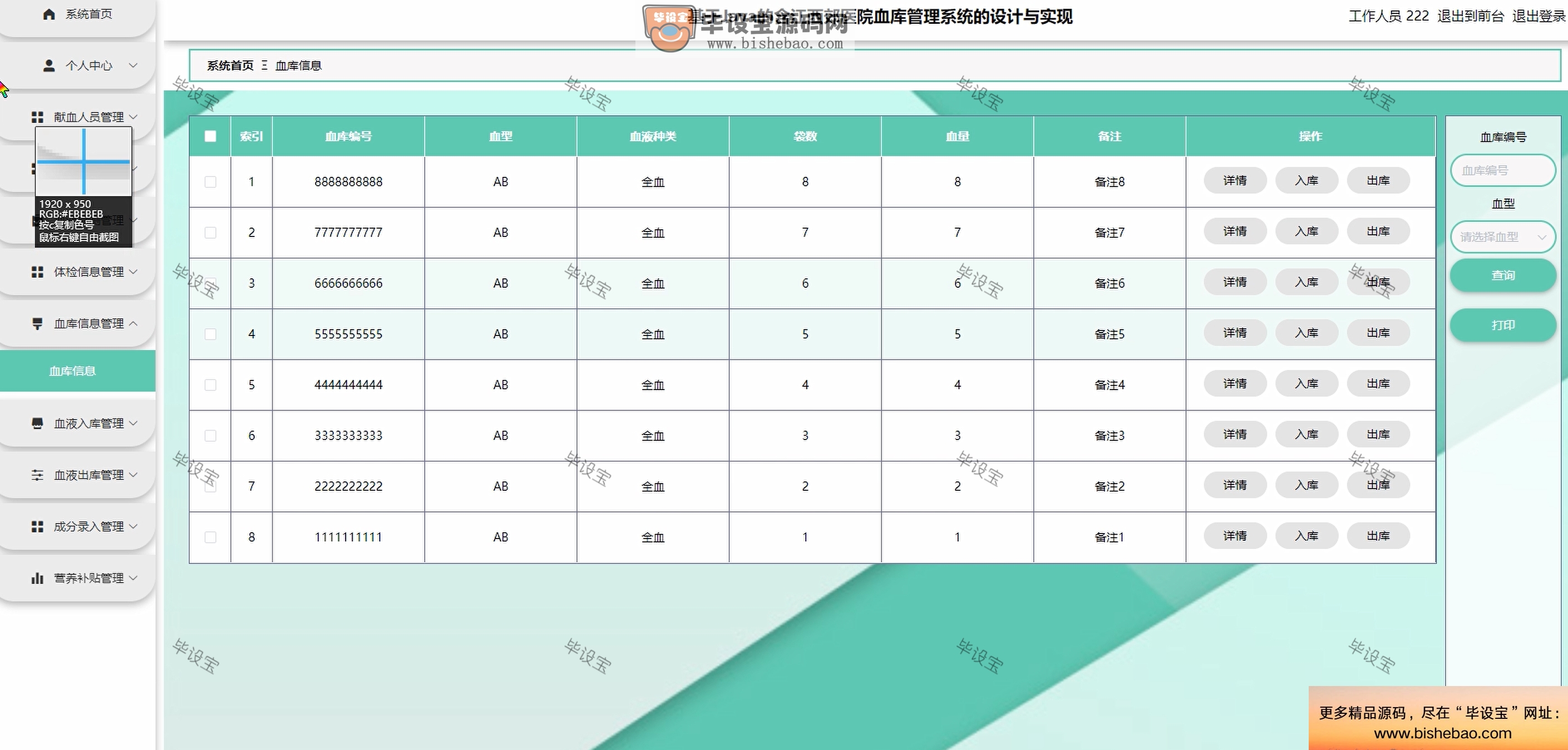Screen dimensions: 1568x750
Task: Expand the 血液入库管理 chevron
Action: (134, 423)
